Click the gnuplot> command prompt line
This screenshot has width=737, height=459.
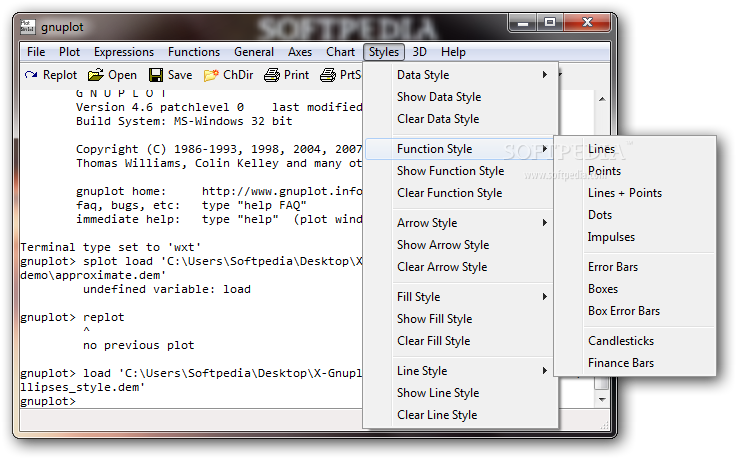point(48,402)
